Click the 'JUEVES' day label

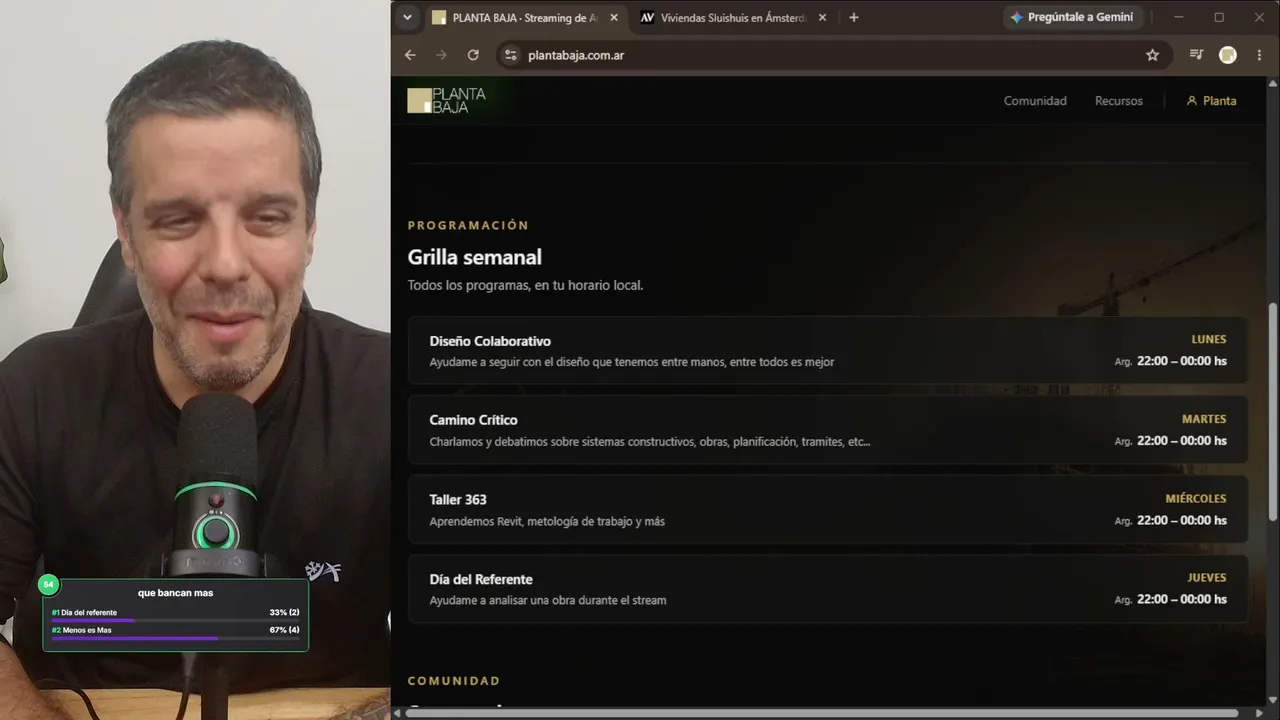[1207, 577]
